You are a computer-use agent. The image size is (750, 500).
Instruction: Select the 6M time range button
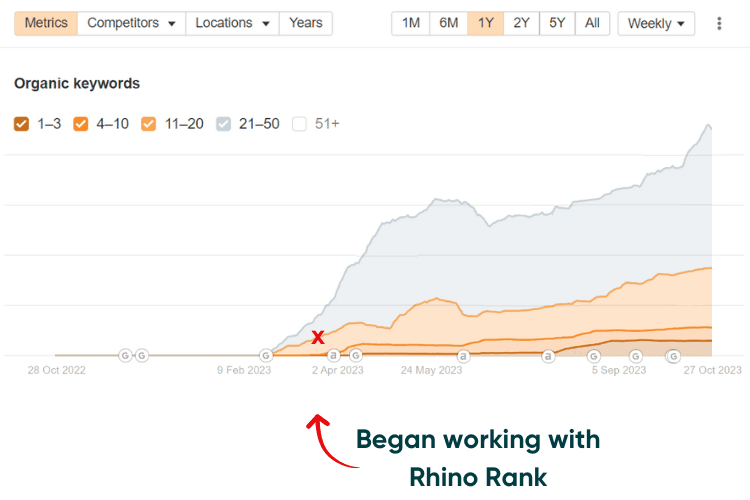[449, 23]
